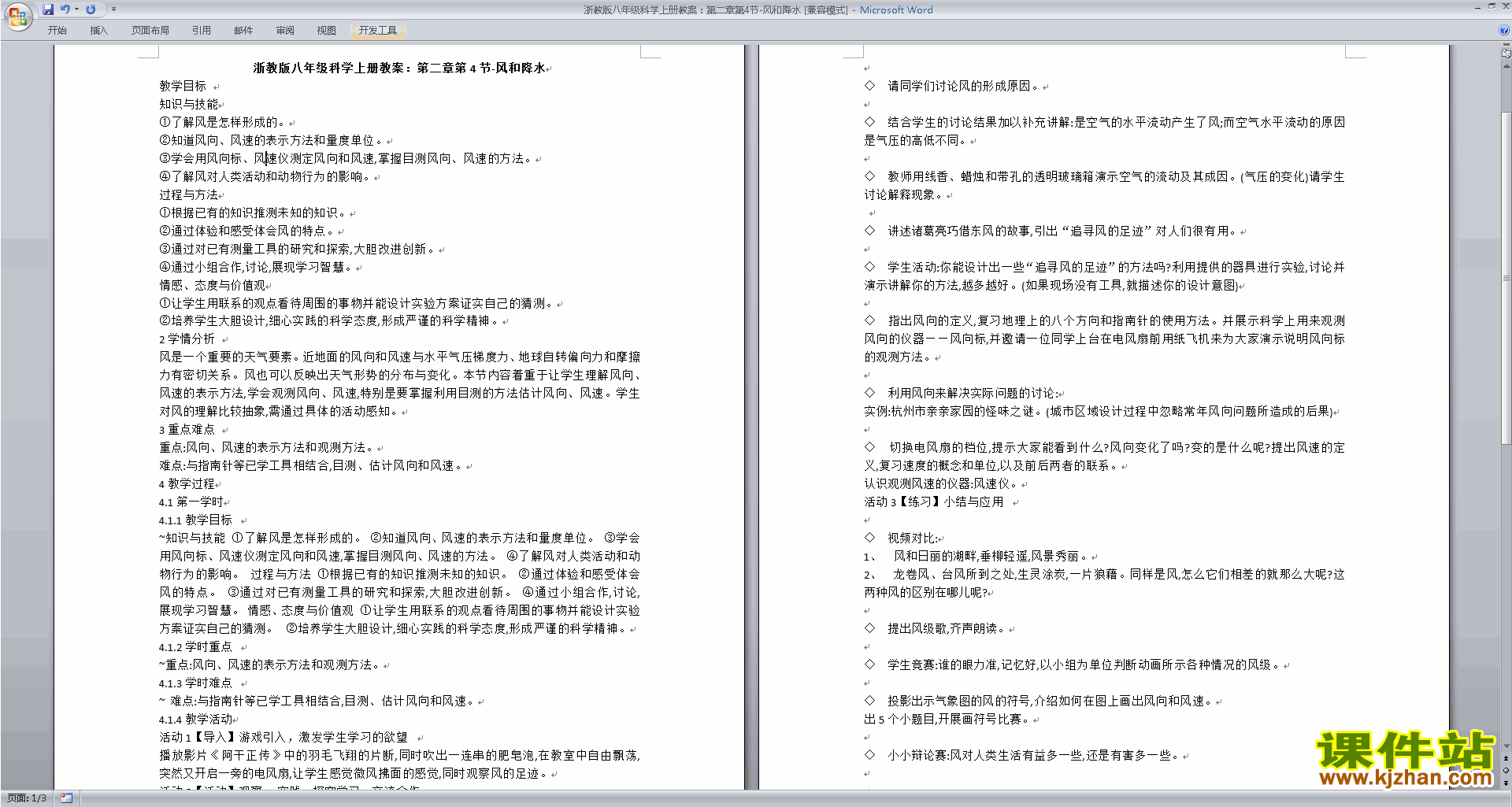The image size is (1512, 807).
Task: Close the Word window
Action: 1505,7
